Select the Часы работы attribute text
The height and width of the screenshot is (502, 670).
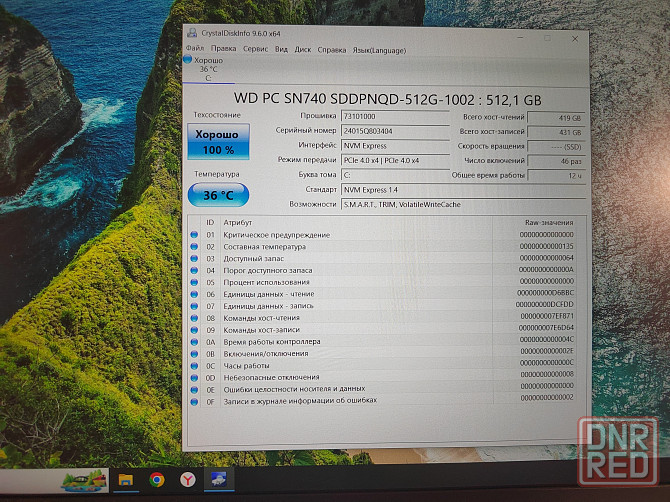[x=246, y=366]
